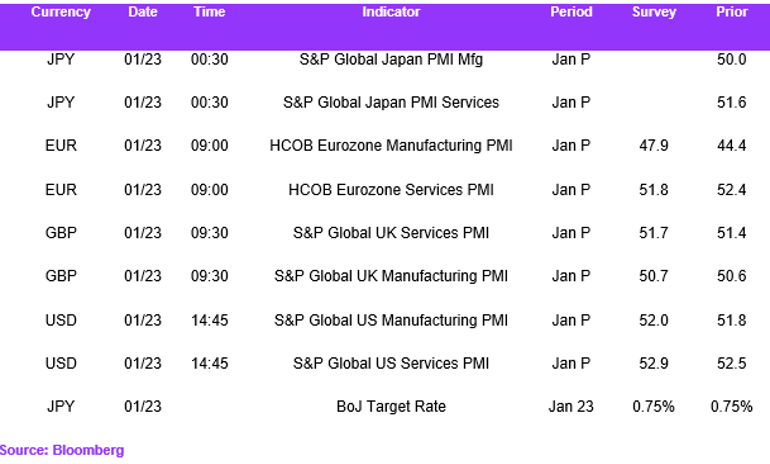Select the HCOB Eurozone Services PMI indicator

[x=391, y=190]
